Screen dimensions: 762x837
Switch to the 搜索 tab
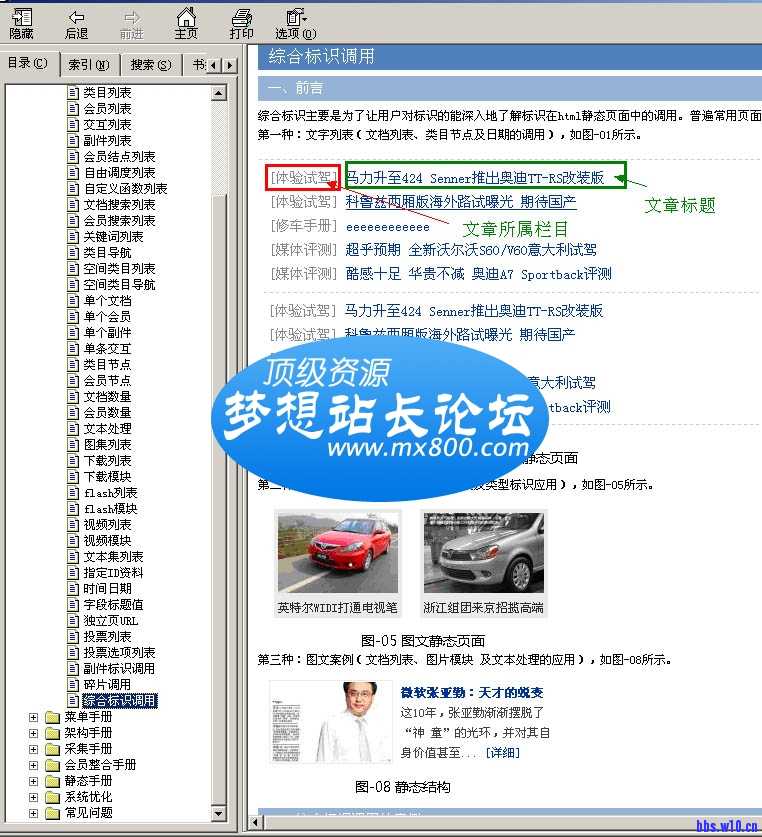point(150,65)
